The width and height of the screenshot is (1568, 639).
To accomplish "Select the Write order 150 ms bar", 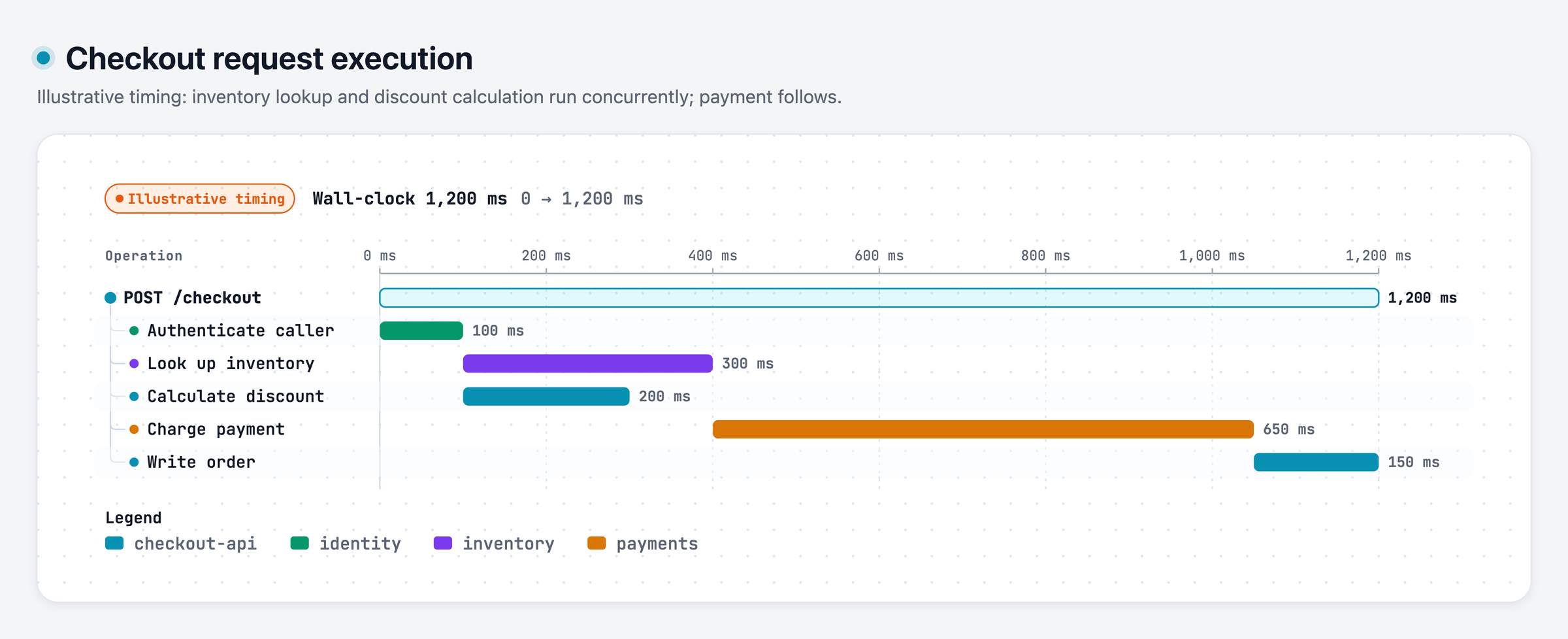I will [x=1316, y=462].
